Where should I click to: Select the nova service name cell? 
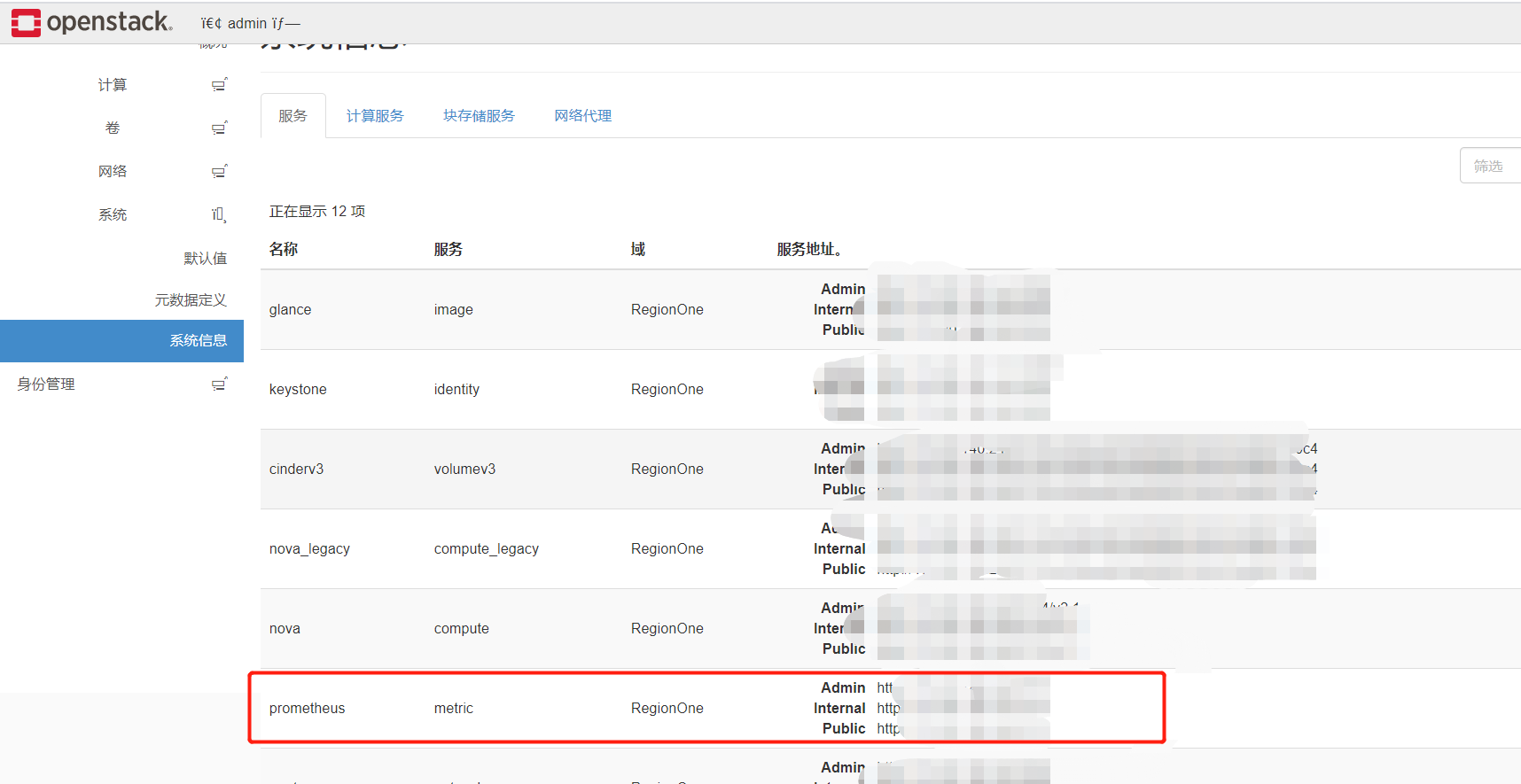click(x=285, y=629)
